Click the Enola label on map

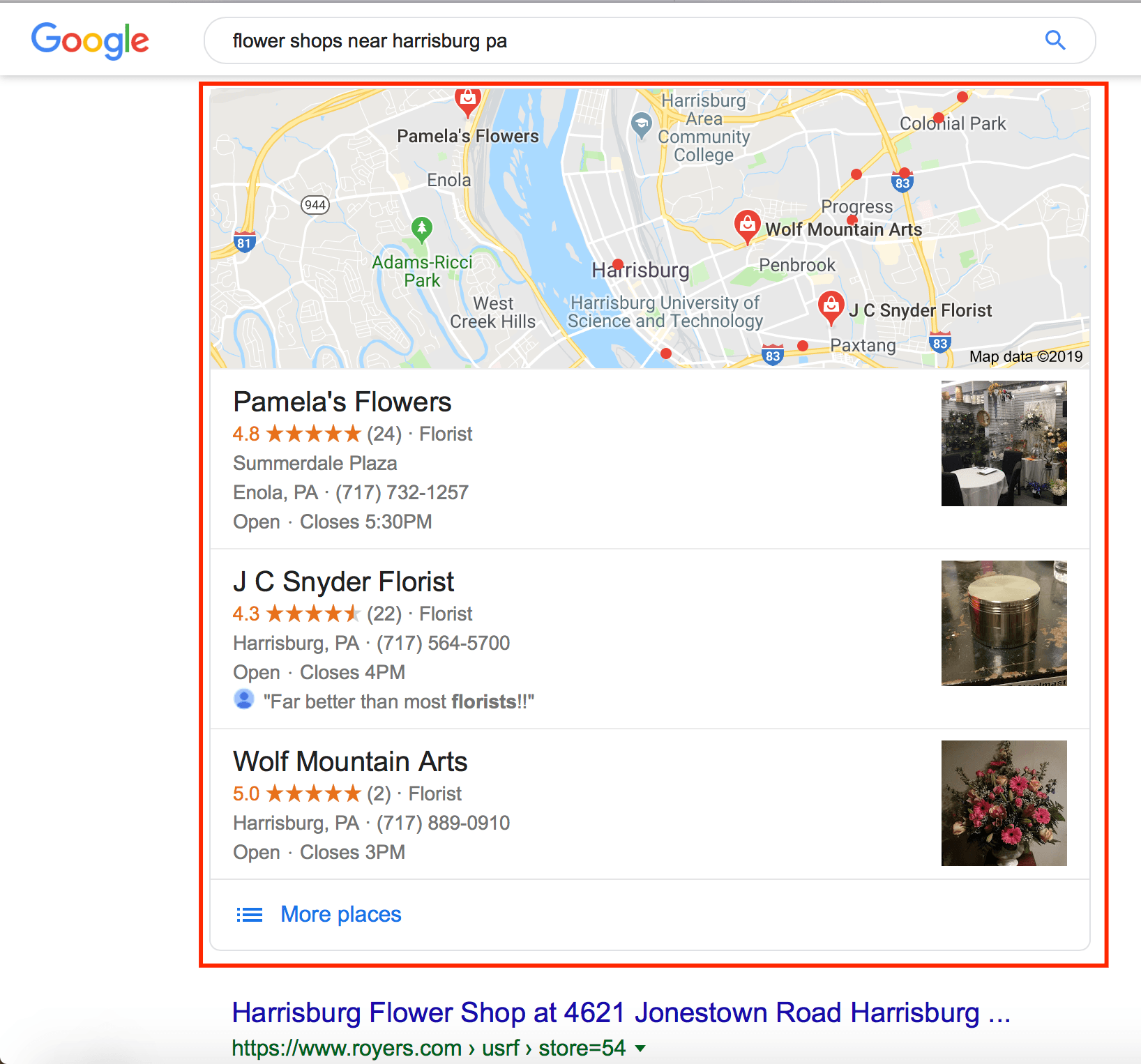[449, 180]
